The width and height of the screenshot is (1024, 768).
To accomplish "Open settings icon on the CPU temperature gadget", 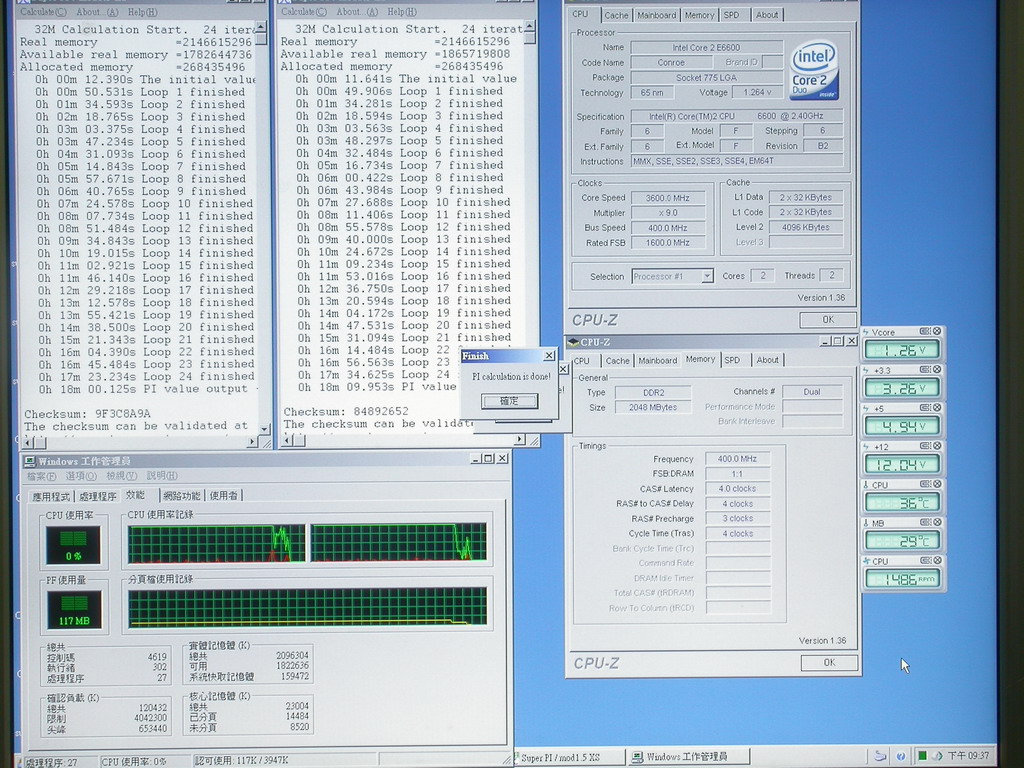I will (925, 485).
